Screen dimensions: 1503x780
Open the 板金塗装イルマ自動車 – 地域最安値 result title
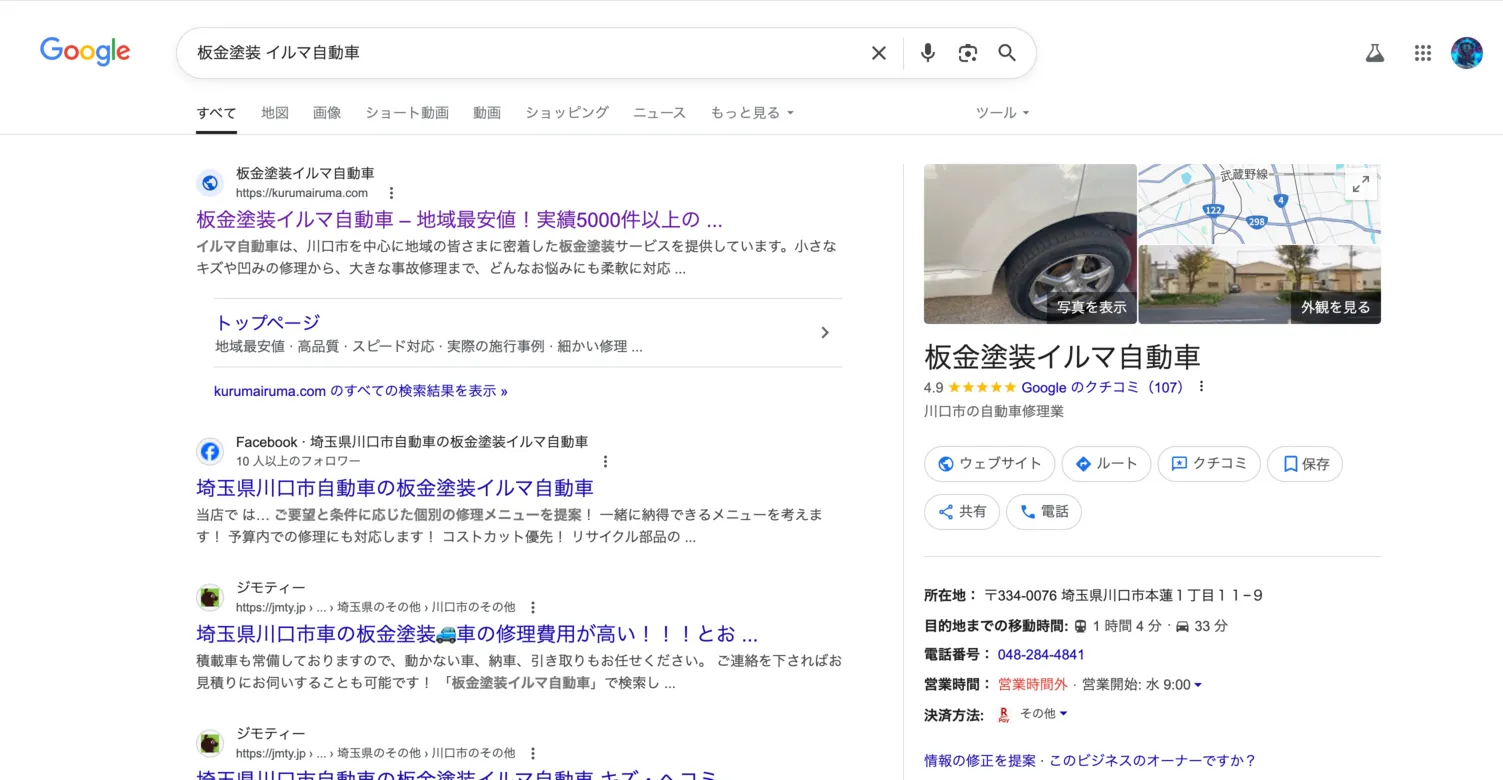459,220
